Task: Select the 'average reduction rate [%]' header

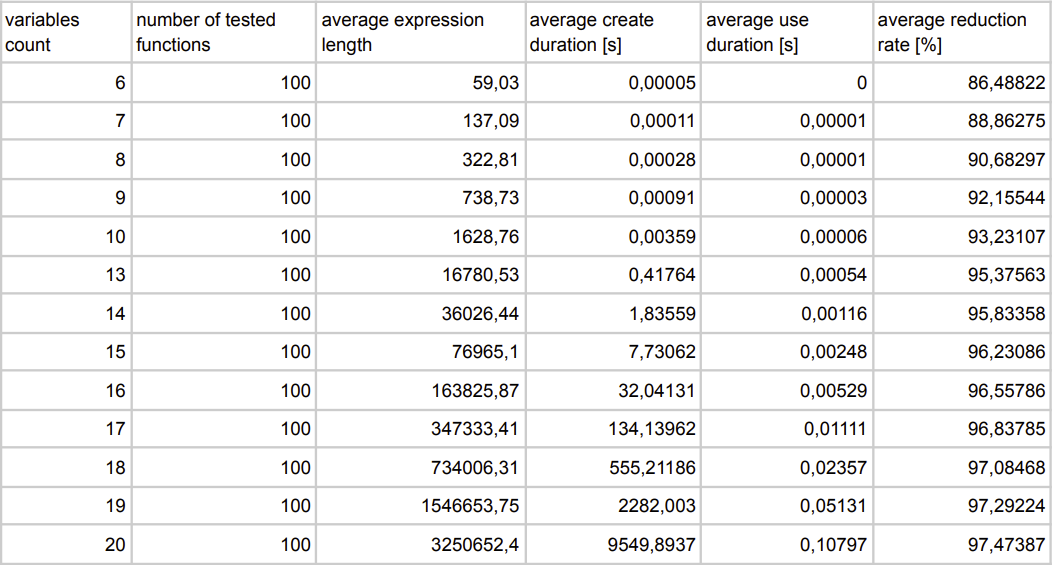Action: point(962,32)
